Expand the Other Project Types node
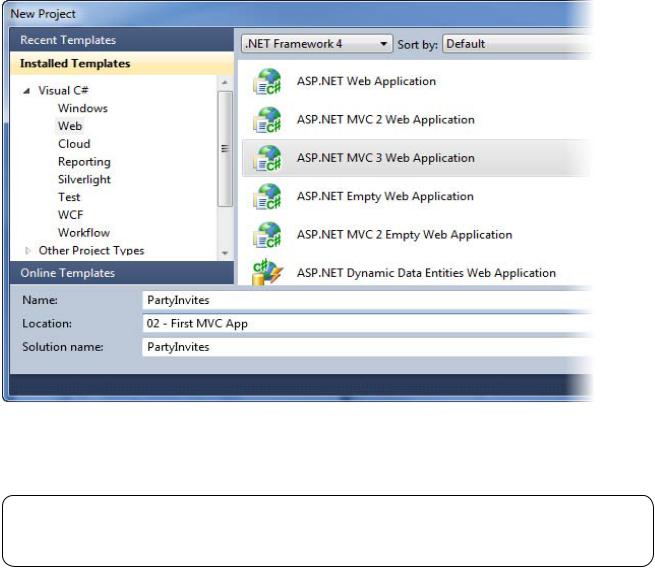Screen dimensions: 655x568 (28, 251)
